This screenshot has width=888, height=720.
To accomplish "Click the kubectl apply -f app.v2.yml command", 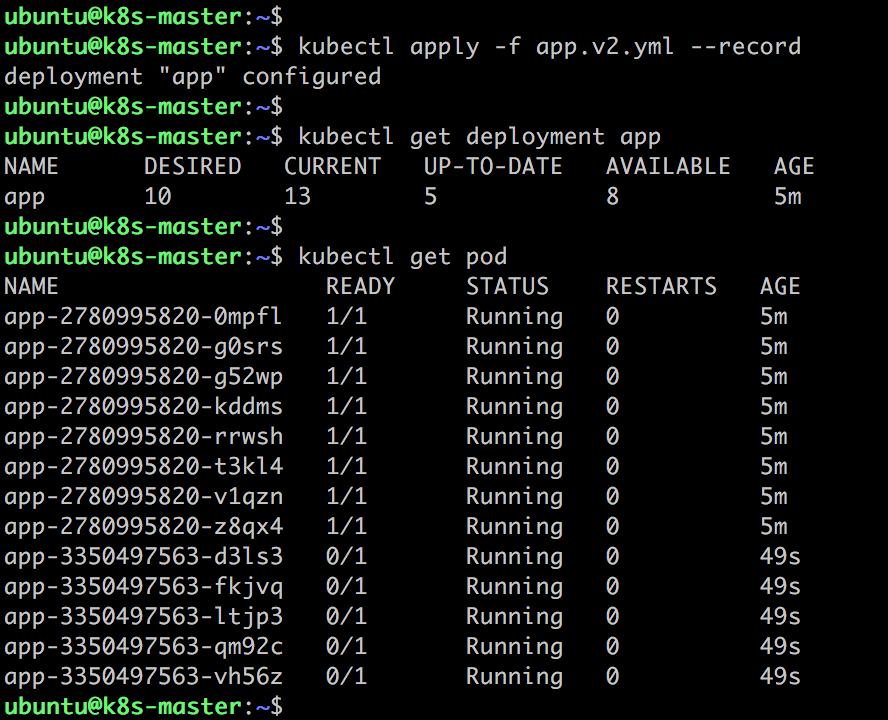I will pos(549,46).
